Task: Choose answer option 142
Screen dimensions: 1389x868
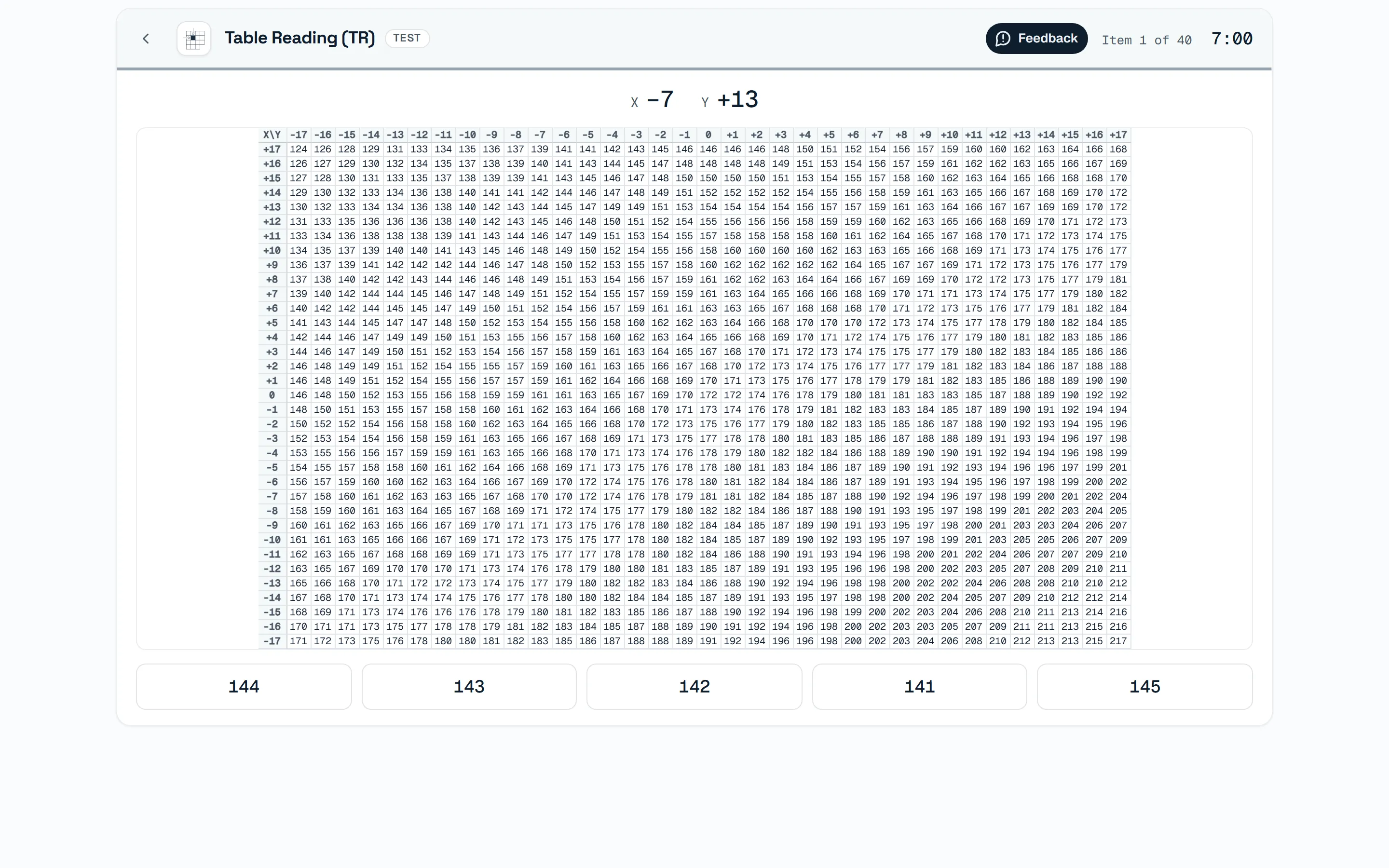Action: [x=694, y=687]
